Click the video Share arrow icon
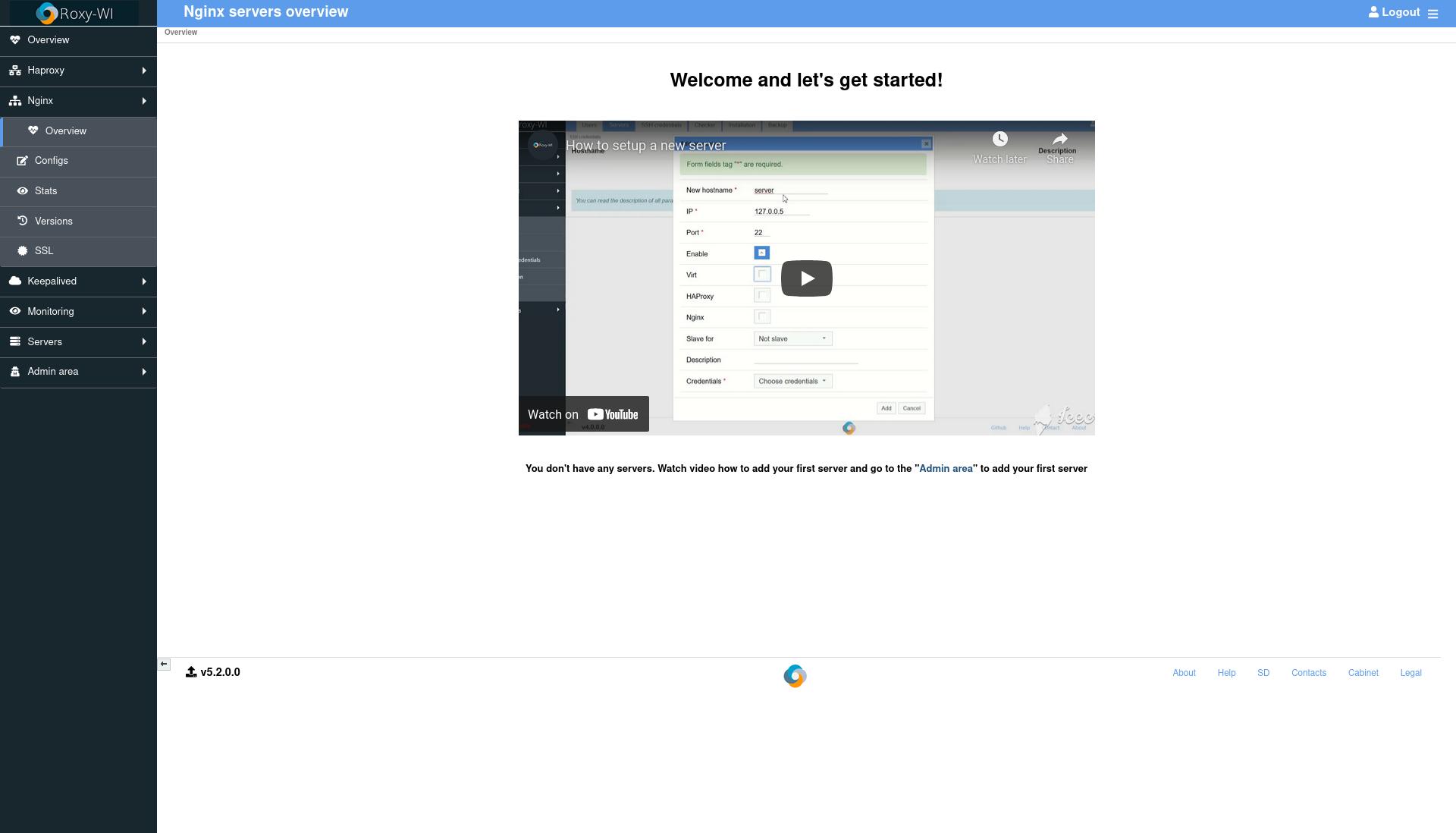Screen dimensions: 1456x833 point(1060,139)
